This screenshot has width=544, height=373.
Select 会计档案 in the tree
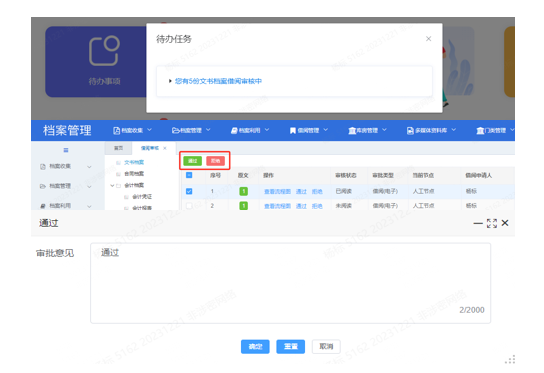click(134, 185)
